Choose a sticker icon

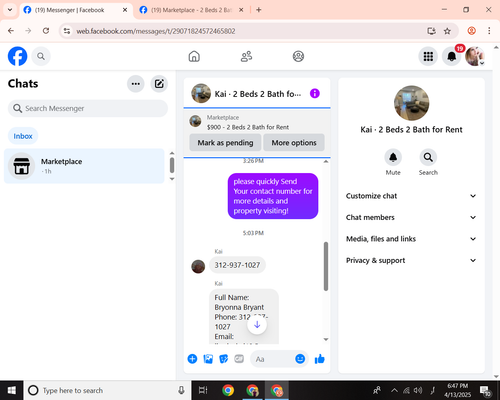(224, 359)
